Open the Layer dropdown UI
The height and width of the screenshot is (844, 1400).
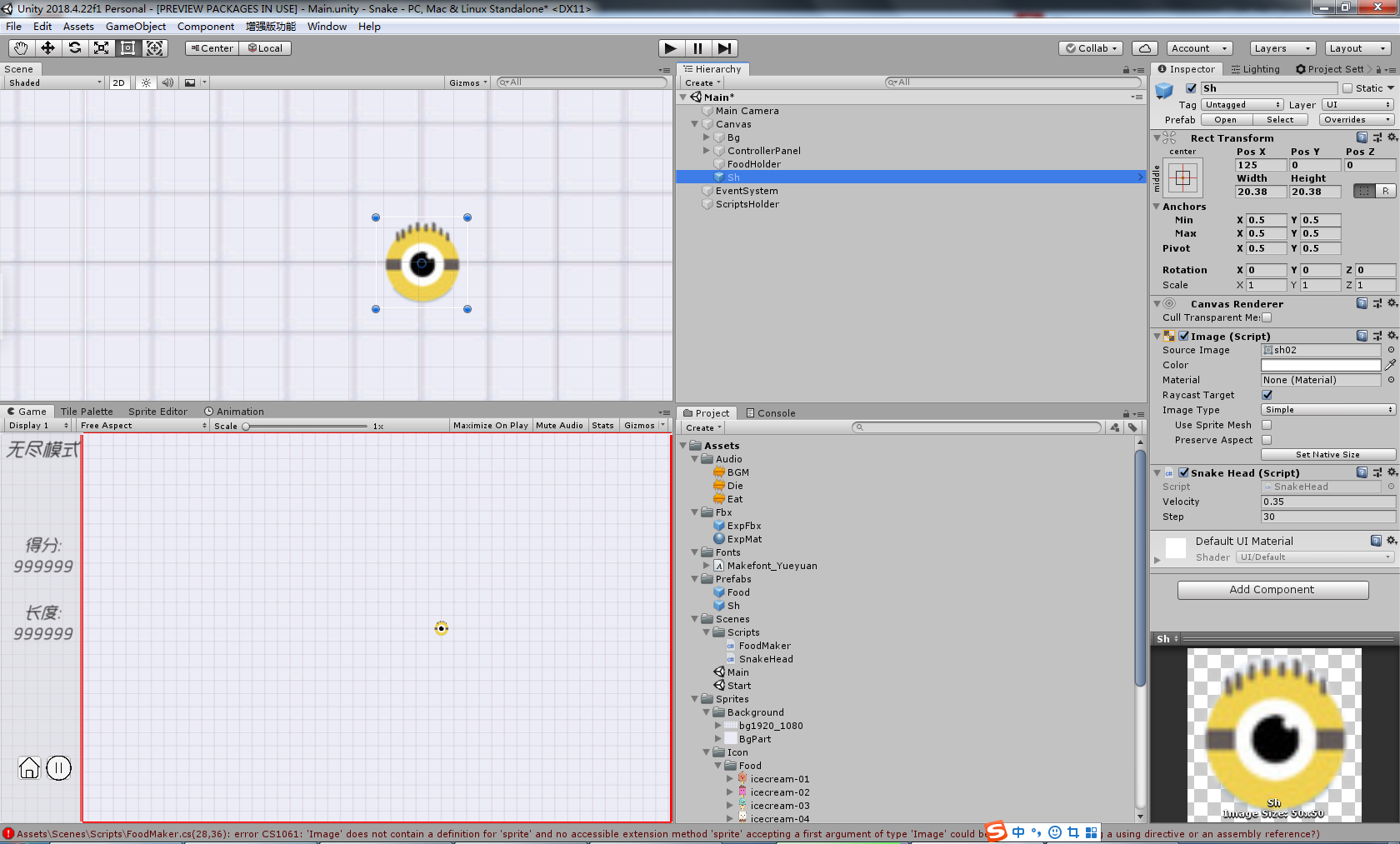1357,105
